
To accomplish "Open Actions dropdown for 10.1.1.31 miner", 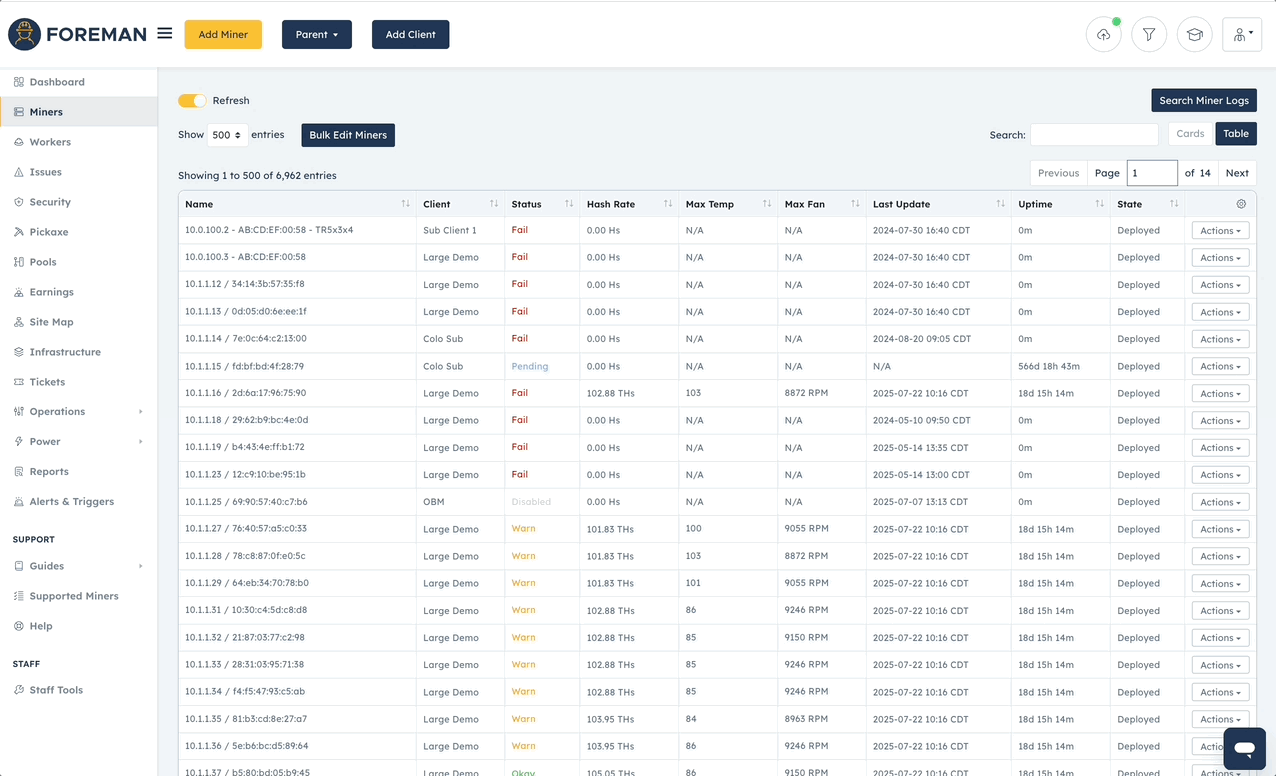I will tap(1221, 611).
